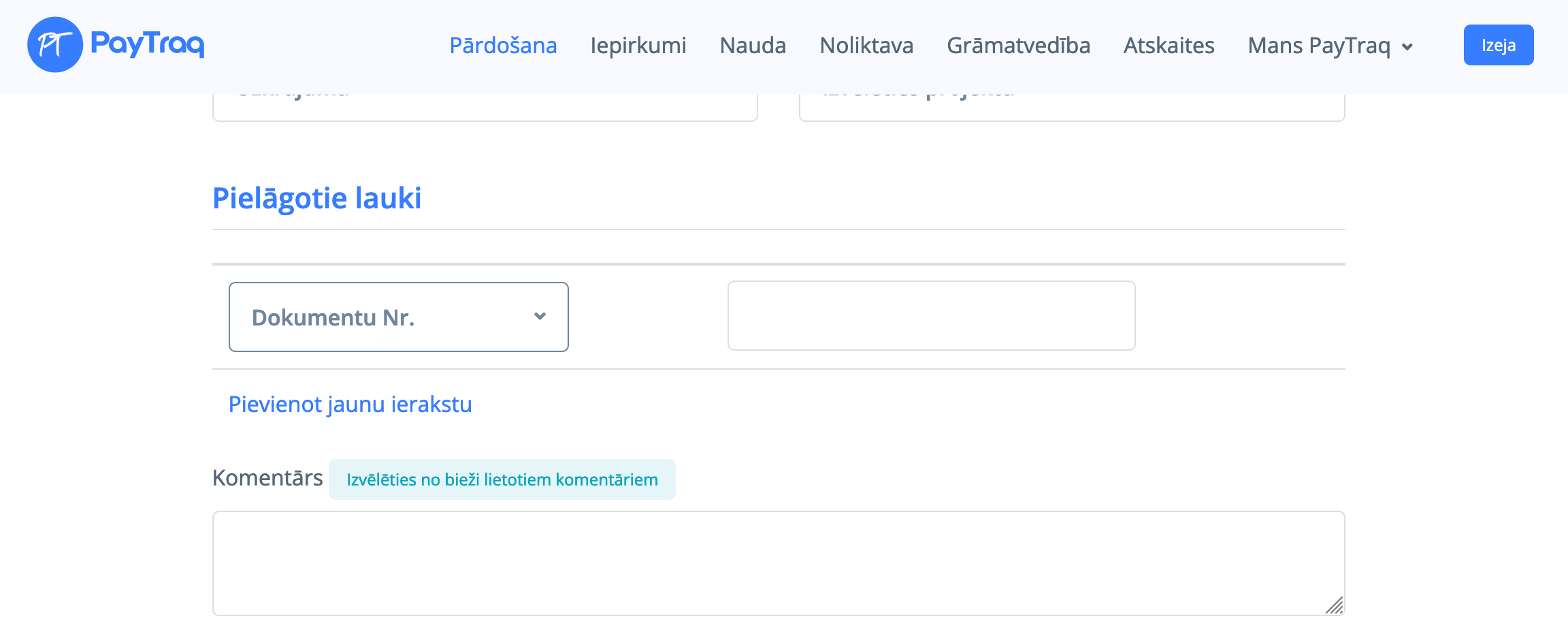Screen dimensions: 1568x636
Task: Navigate to Atskaites
Action: (1169, 46)
